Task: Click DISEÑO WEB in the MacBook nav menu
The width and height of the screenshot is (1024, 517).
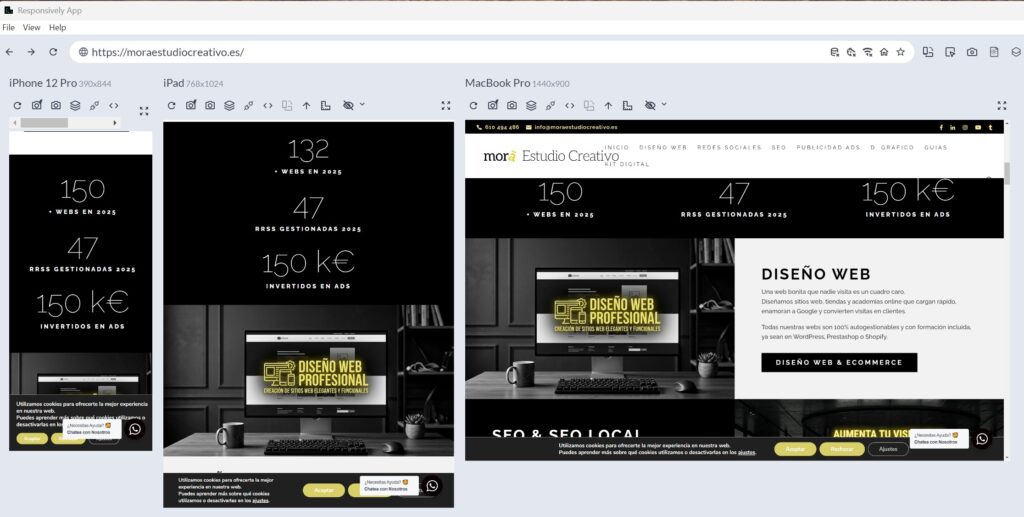Action: (x=663, y=148)
